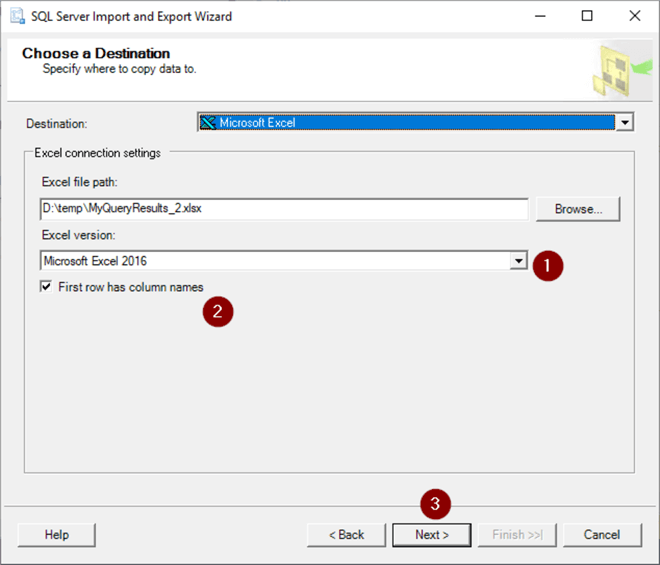Click the Microsoft Excel icon in Destination field
The height and width of the screenshot is (565, 660).
point(208,123)
